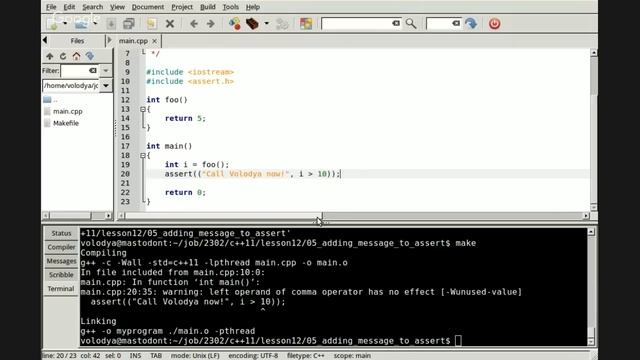Viewport: 640px width, 360px height.
Task: Open the new file template dropdown arrow
Action: [x=65, y=24]
